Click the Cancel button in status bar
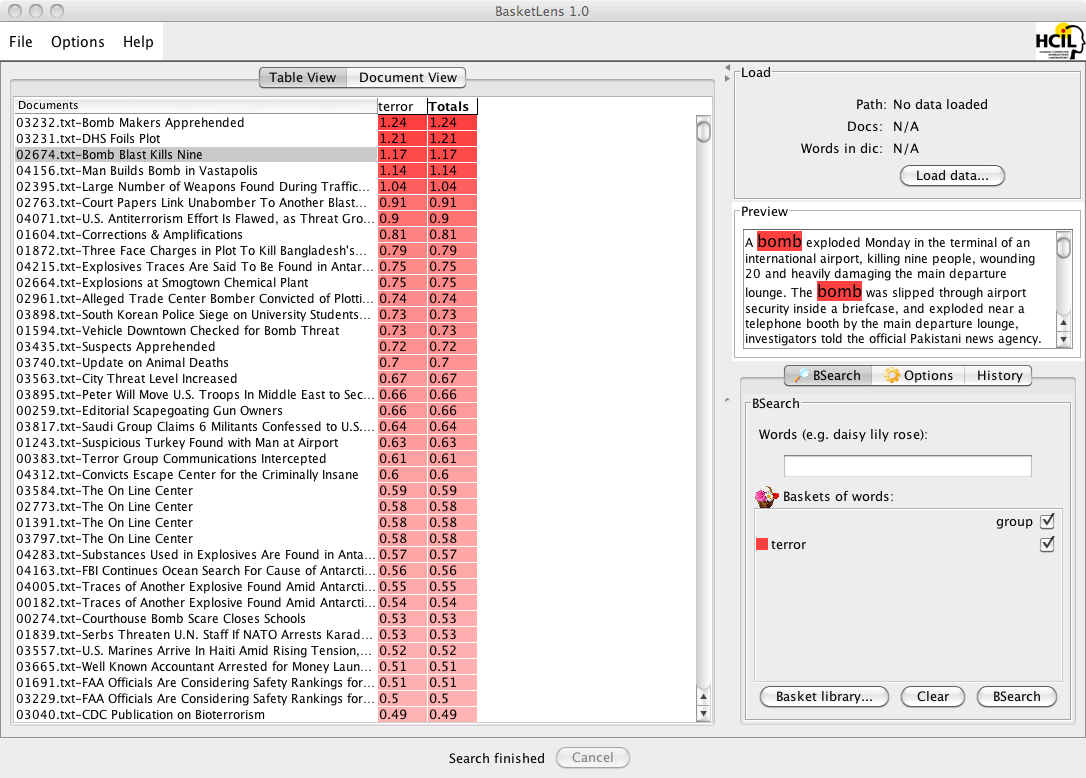The height and width of the screenshot is (778, 1086). click(x=592, y=757)
